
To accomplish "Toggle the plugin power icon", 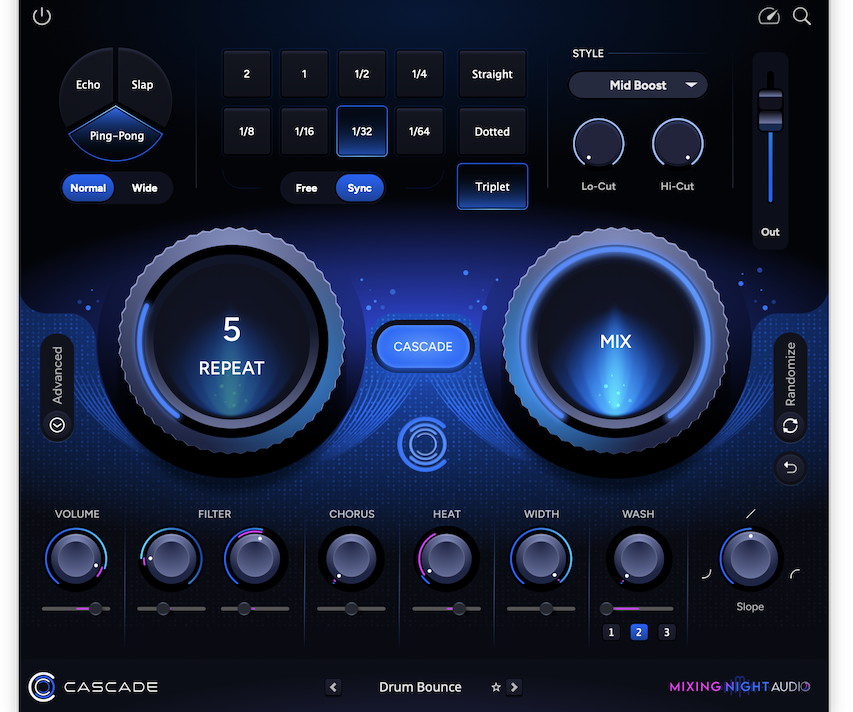I will click(41, 16).
